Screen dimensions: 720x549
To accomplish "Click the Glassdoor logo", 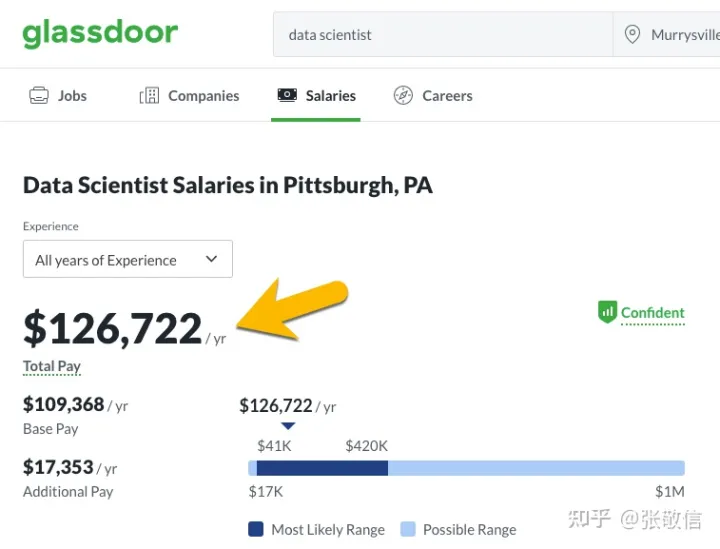I will pos(100,33).
